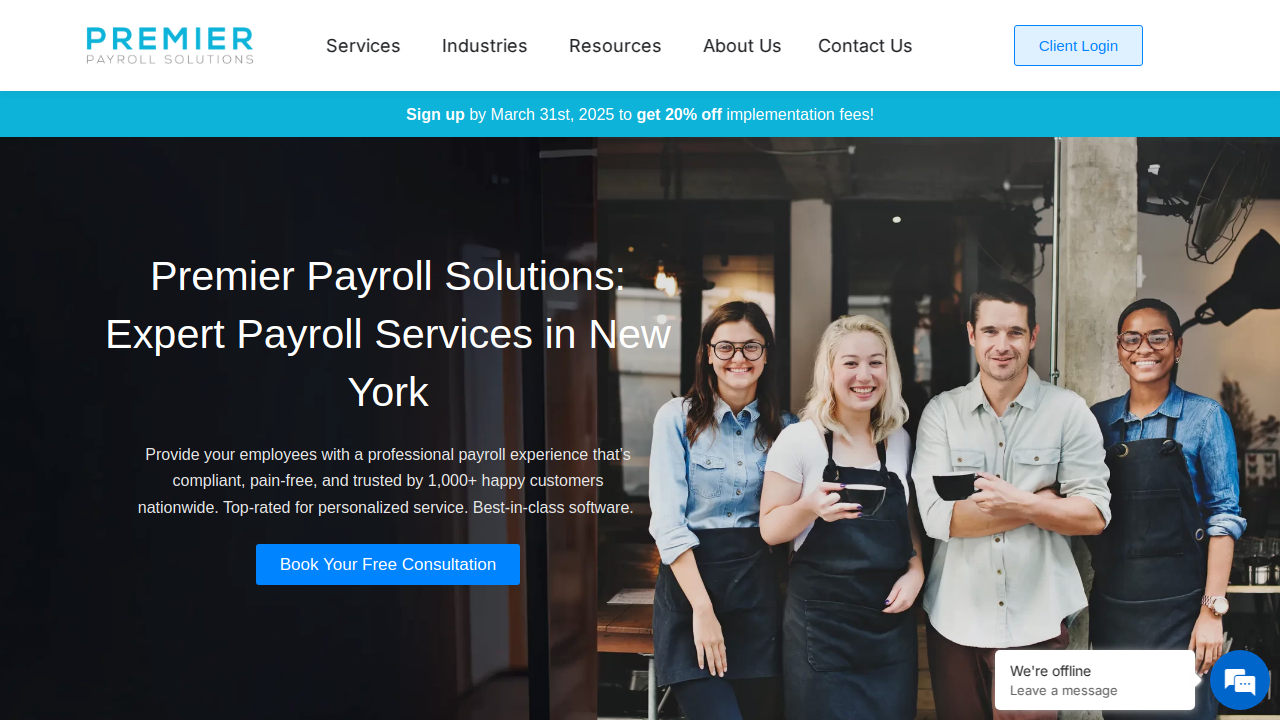Click the Client Login button

(x=1078, y=46)
